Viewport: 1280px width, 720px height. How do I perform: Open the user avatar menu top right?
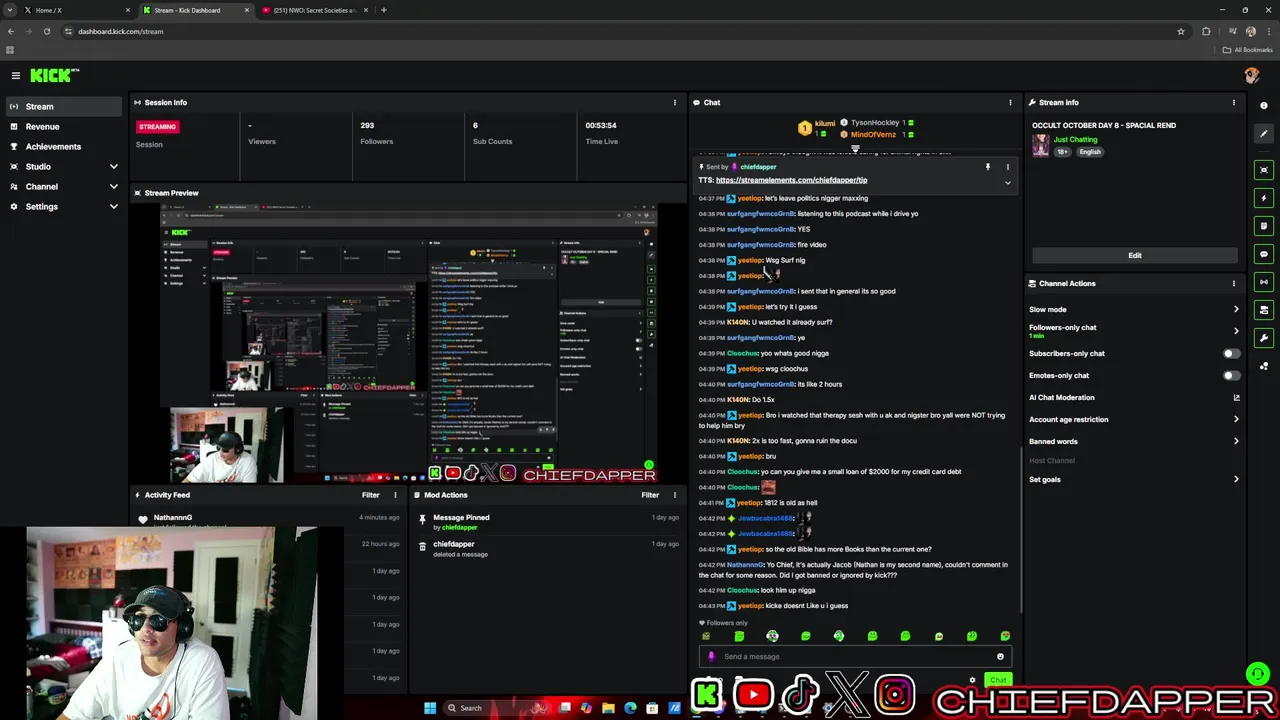point(1251,75)
